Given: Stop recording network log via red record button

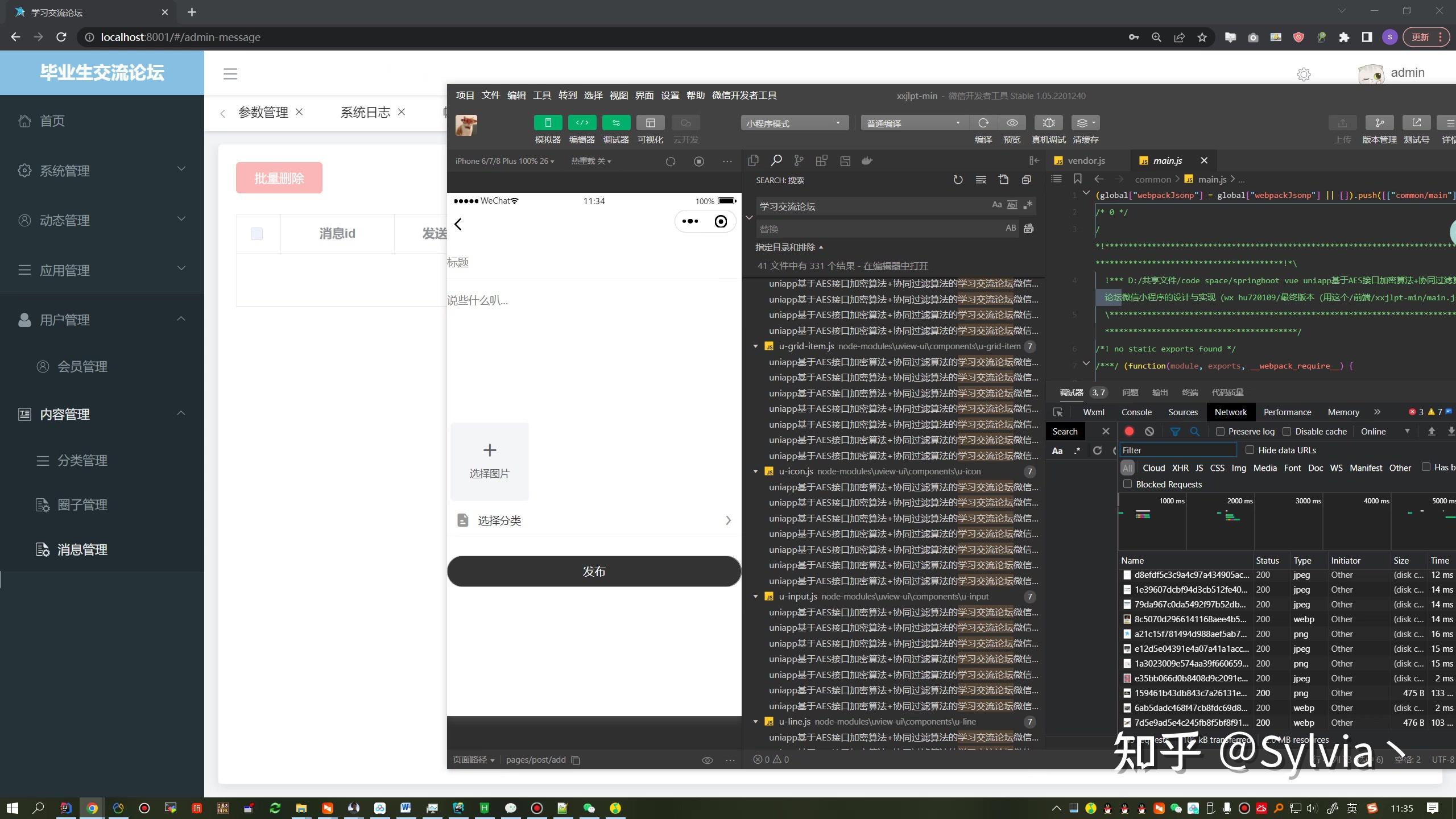Looking at the screenshot, I should (x=1129, y=431).
